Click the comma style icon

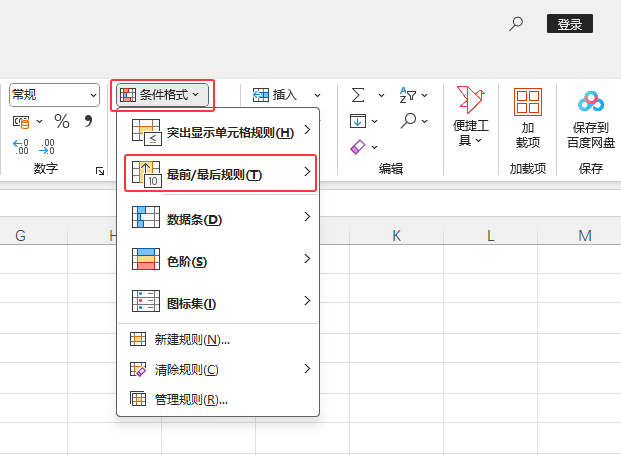88,121
